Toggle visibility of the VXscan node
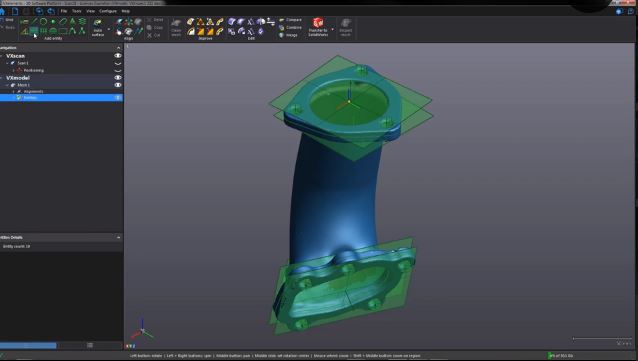This screenshot has width=638, height=361. (118, 56)
